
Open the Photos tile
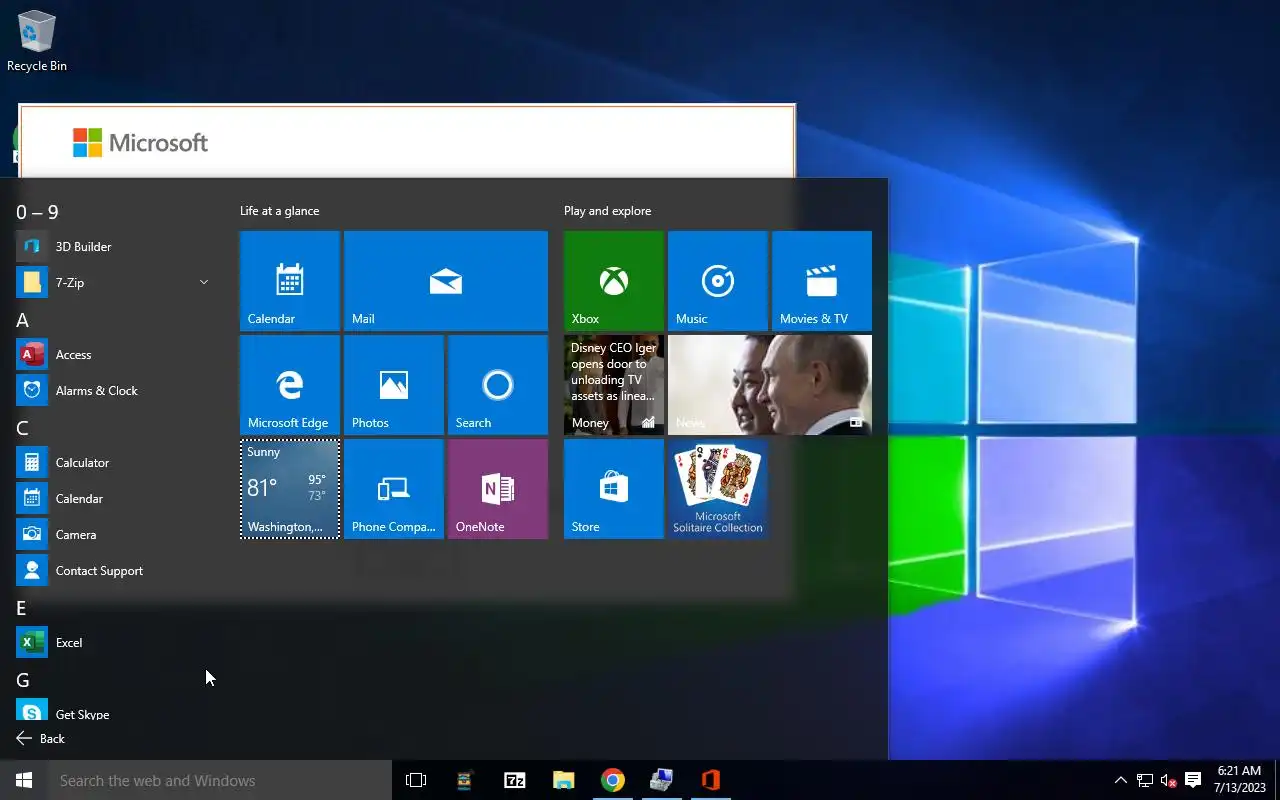pyautogui.click(x=394, y=385)
